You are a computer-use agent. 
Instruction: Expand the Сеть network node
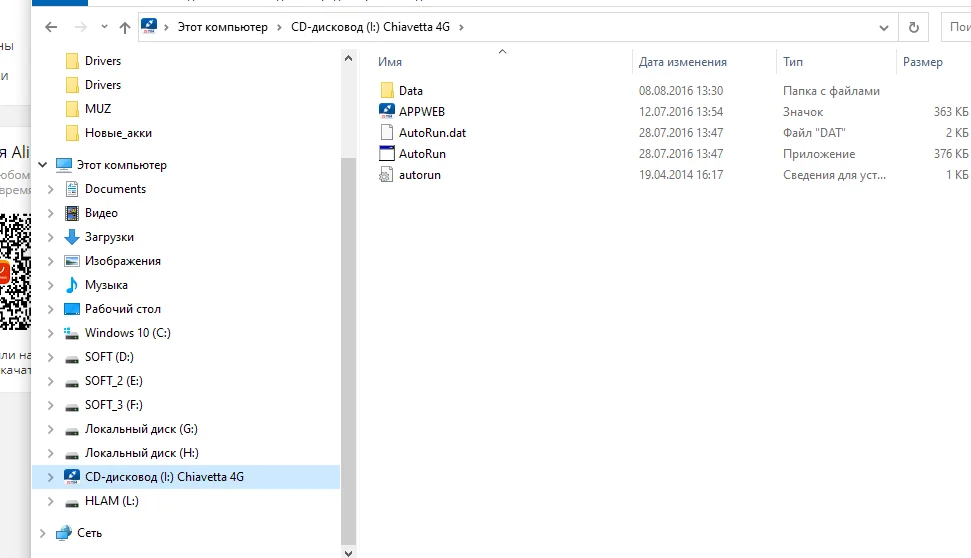point(43,533)
